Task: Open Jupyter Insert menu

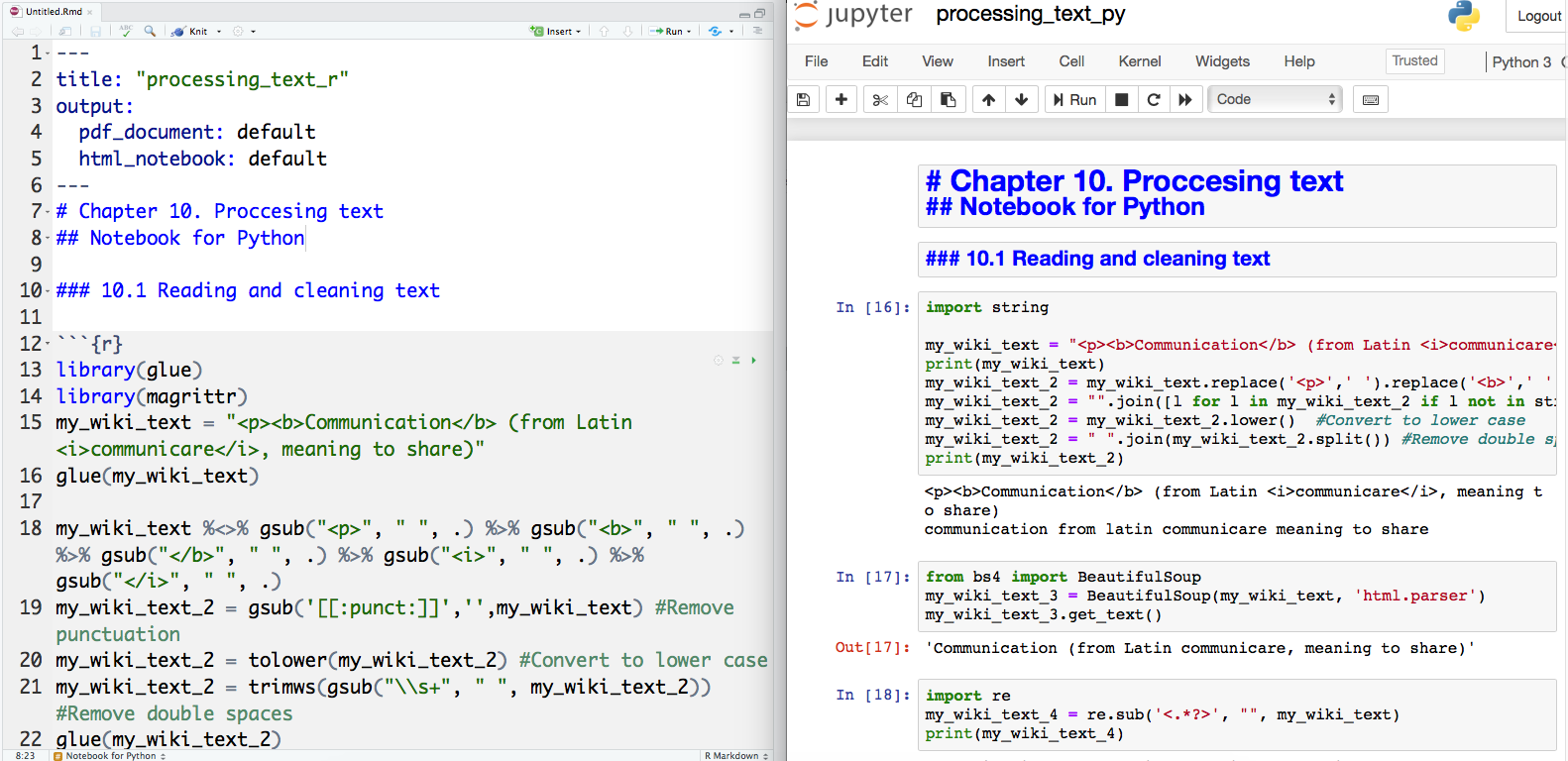Action: (x=1006, y=61)
